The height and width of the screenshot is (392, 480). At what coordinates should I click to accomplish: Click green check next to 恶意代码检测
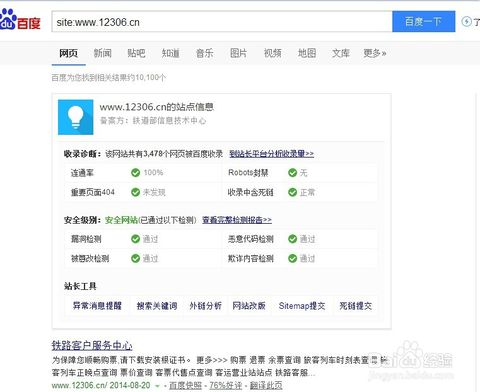(292, 239)
